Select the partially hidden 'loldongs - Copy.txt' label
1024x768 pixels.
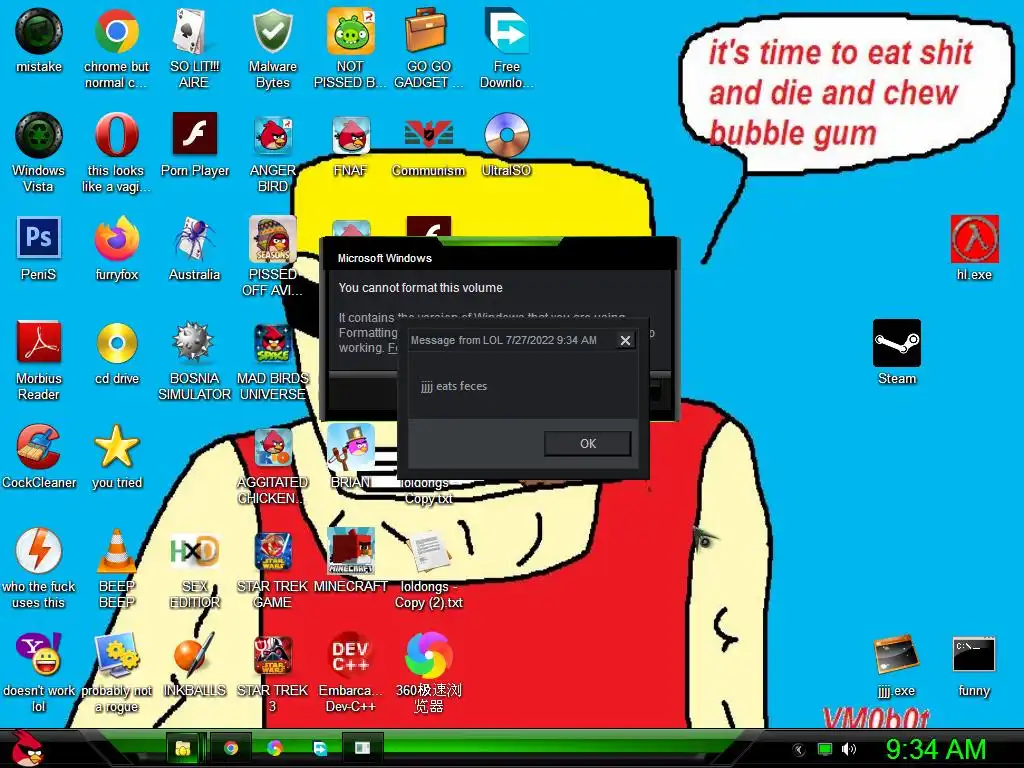[x=427, y=490]
